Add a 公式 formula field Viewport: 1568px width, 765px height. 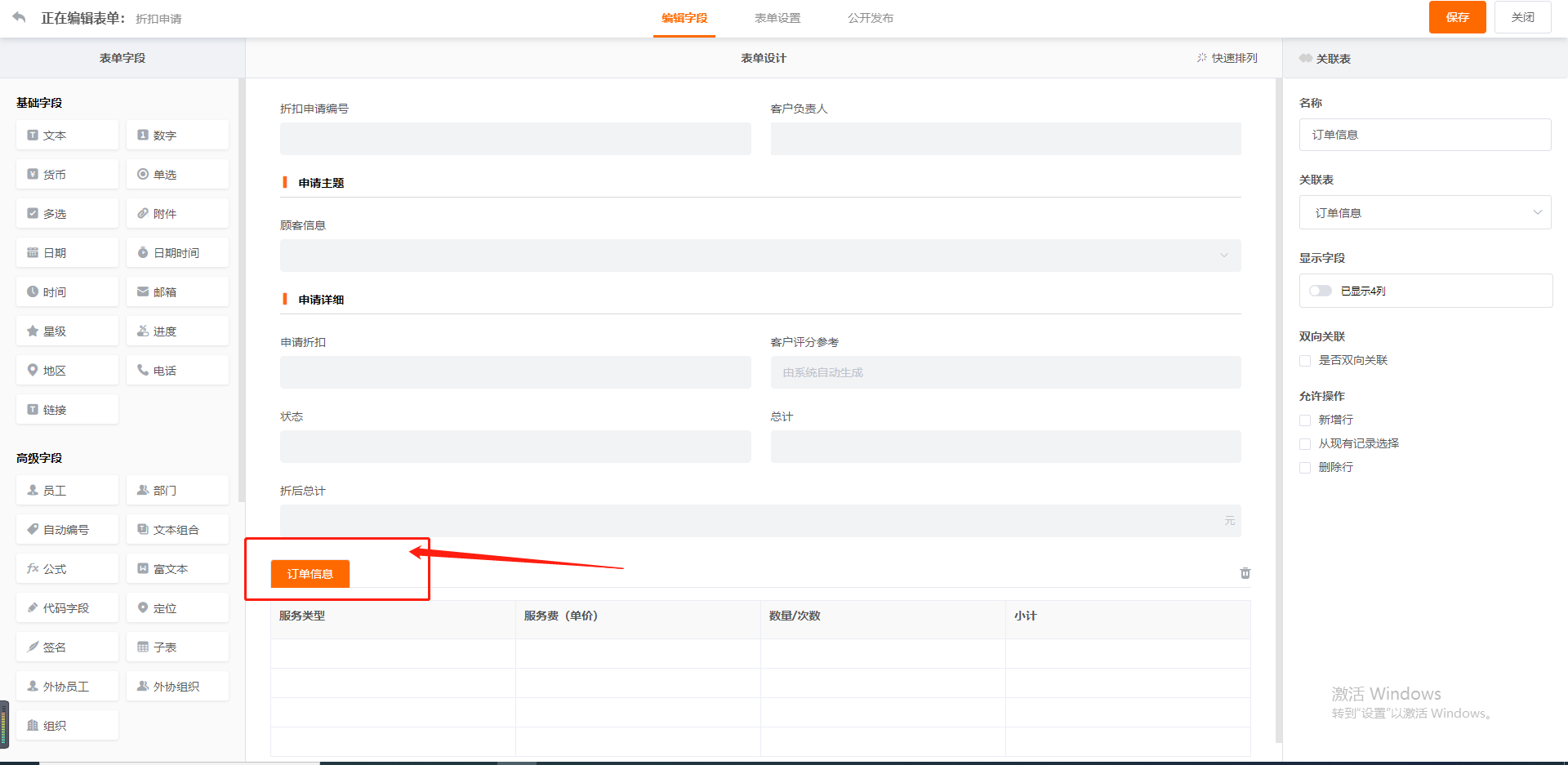coord(66,567)
